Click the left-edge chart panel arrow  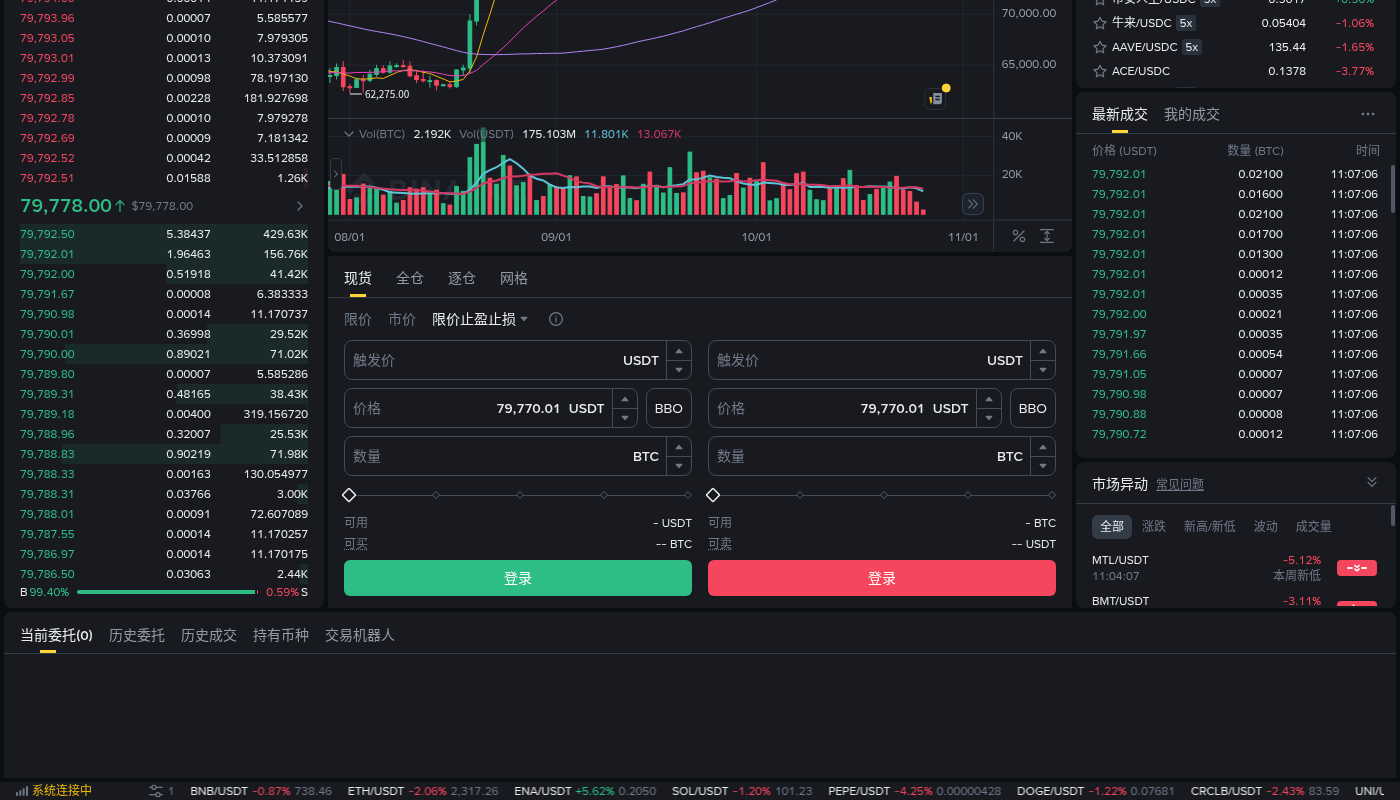click(x=335, y=172)
